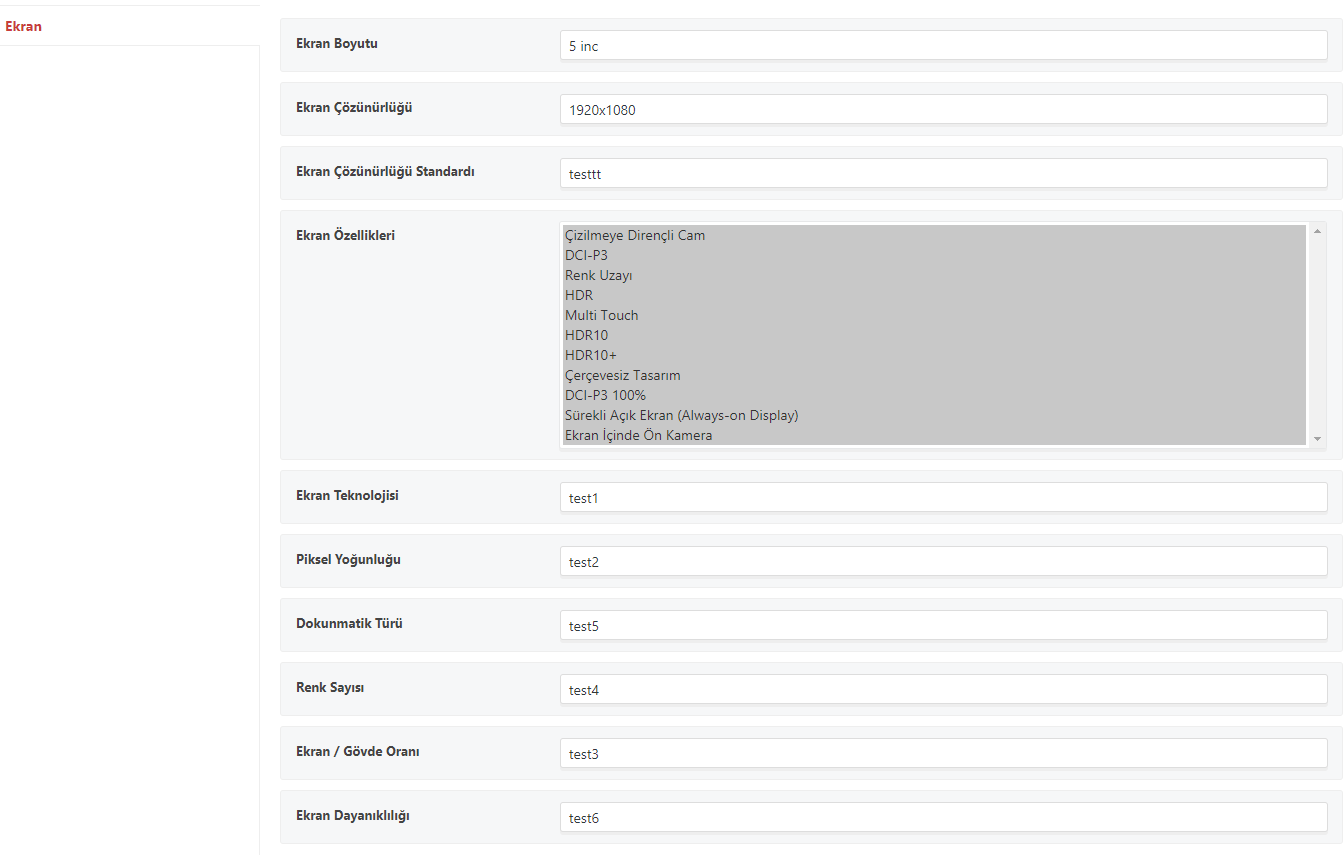The height and width of the screenshot is (855, 1344).
Task: Select the HDR list option
Action: 934,295
